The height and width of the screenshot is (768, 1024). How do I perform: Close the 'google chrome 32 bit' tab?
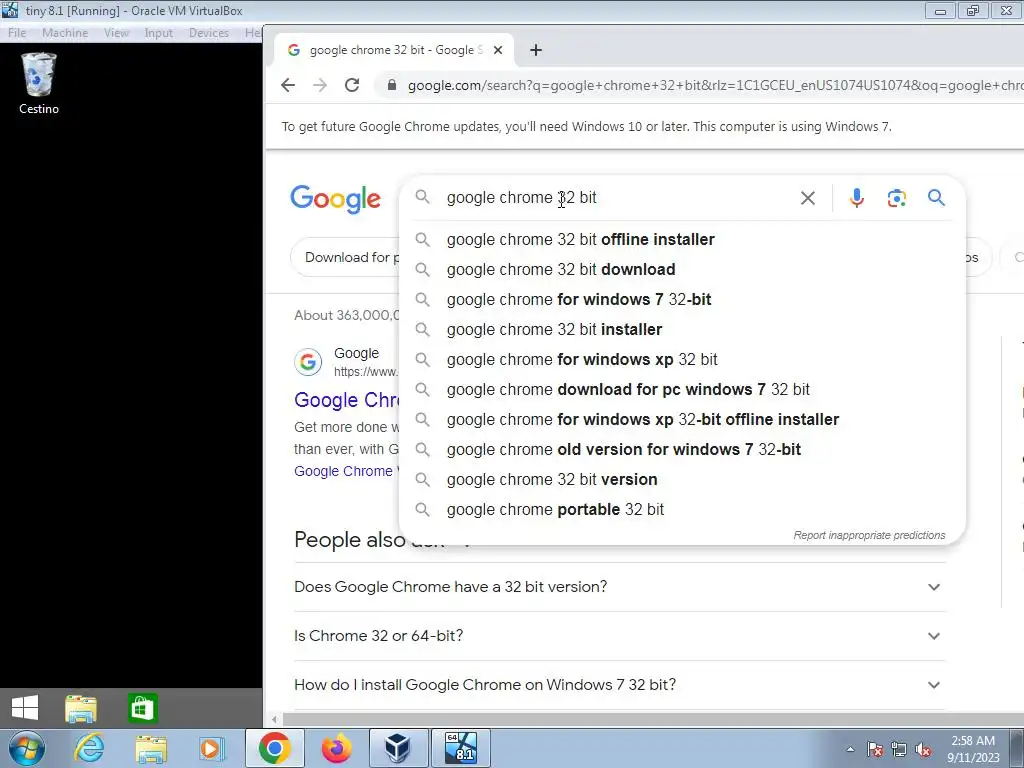(498, 50)
